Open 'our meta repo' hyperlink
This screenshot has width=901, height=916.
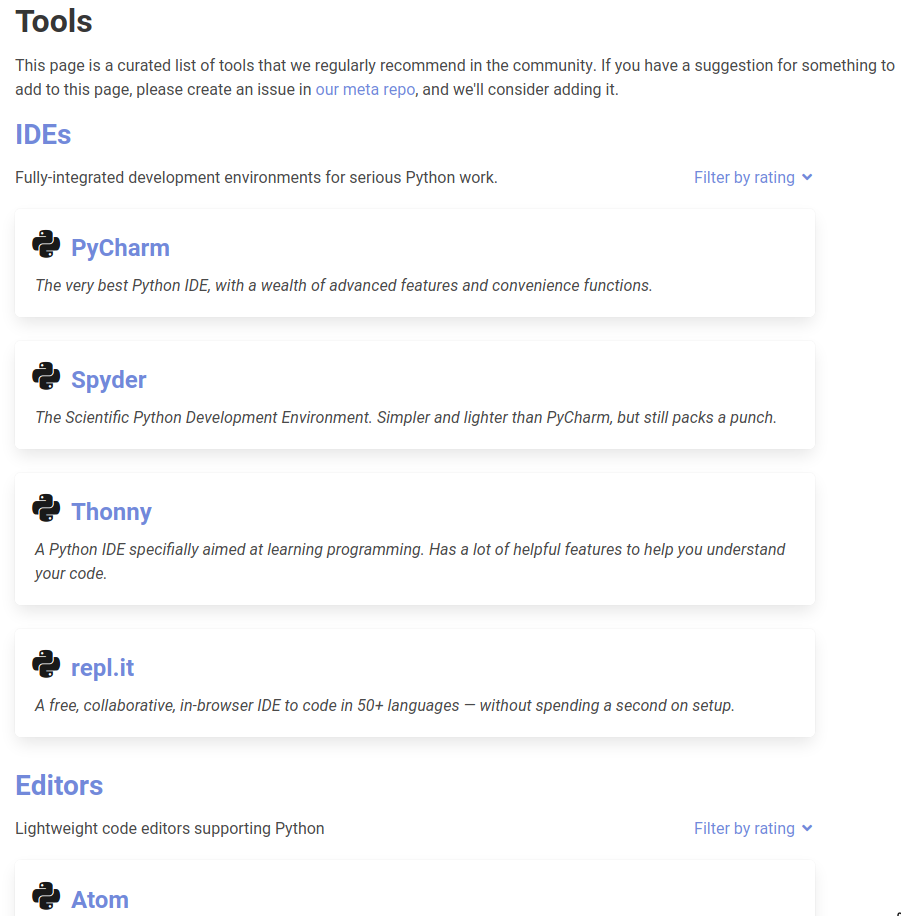tap(365, 89)
